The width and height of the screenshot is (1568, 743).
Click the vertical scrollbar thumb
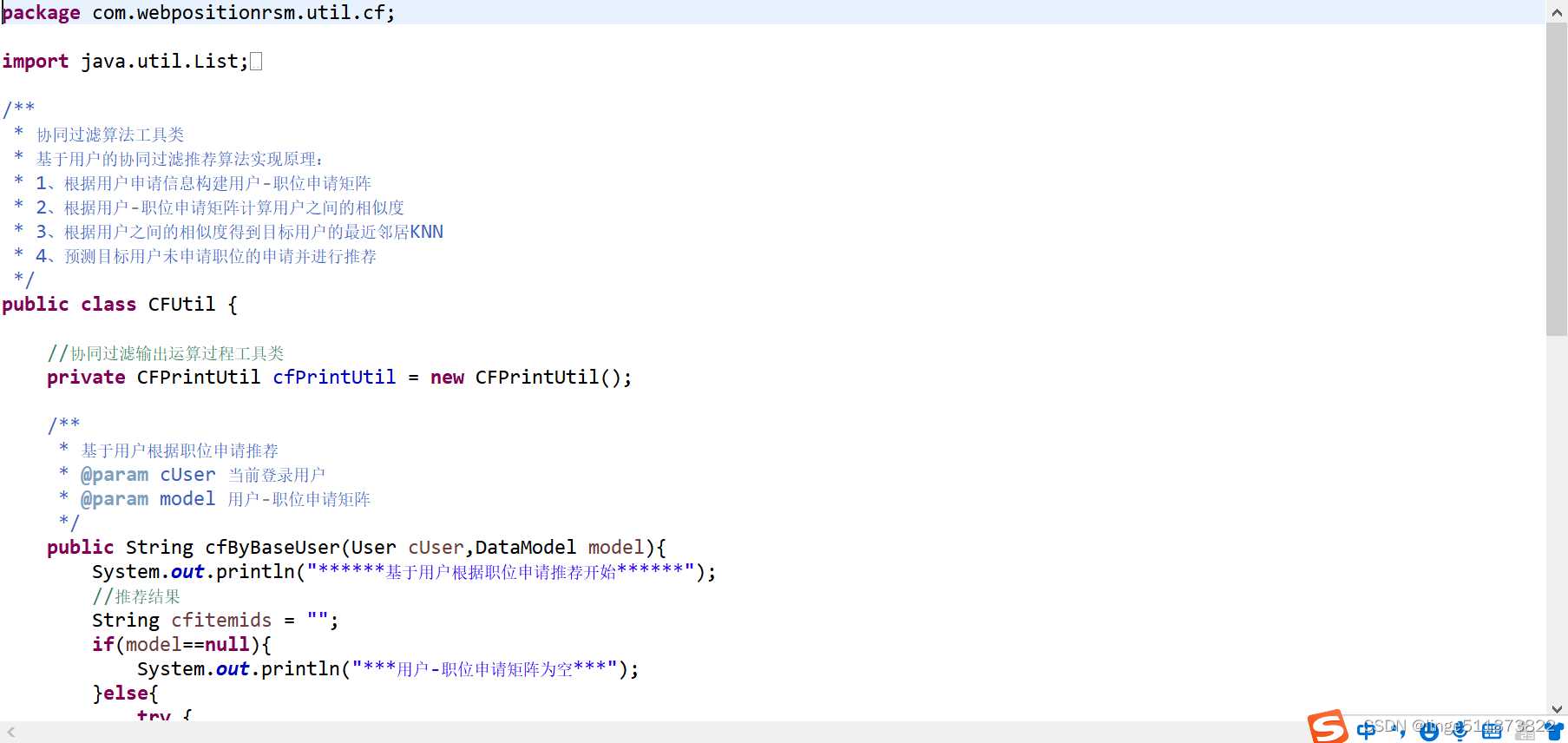point(1557,180)
